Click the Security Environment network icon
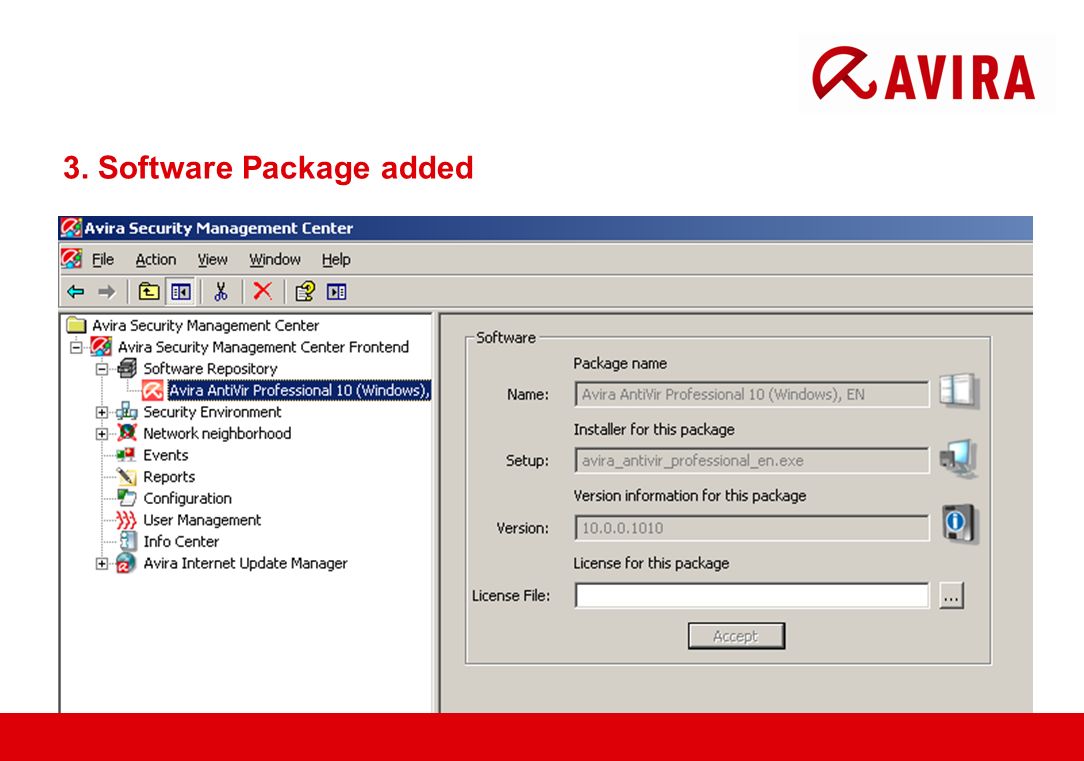This screenshot has height=761, width=1084. tap(127, 412)
